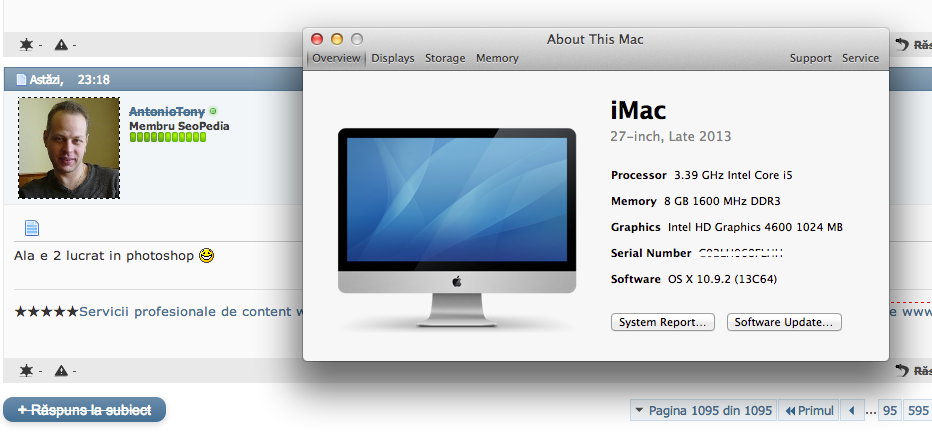The image size is (932, 437).
Task: Open the Service section
Action: pyautogui.click(x=860, y=58)
